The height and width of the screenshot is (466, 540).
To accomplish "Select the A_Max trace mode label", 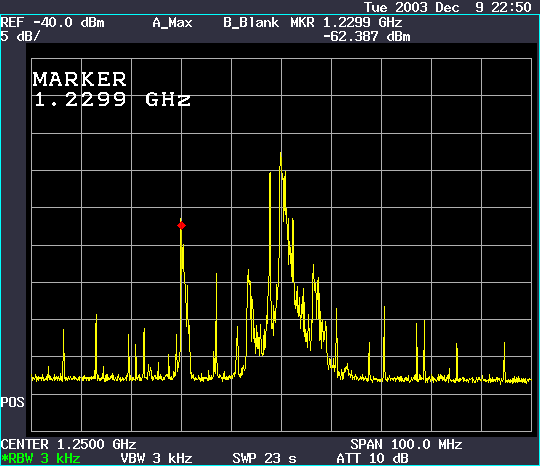I will [x=172, y=23].
